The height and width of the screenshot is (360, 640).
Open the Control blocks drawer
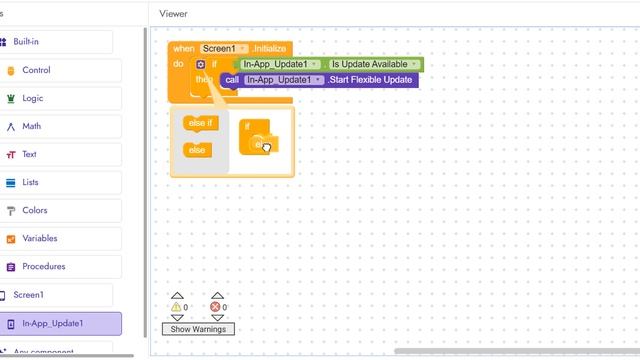(60, 70)
